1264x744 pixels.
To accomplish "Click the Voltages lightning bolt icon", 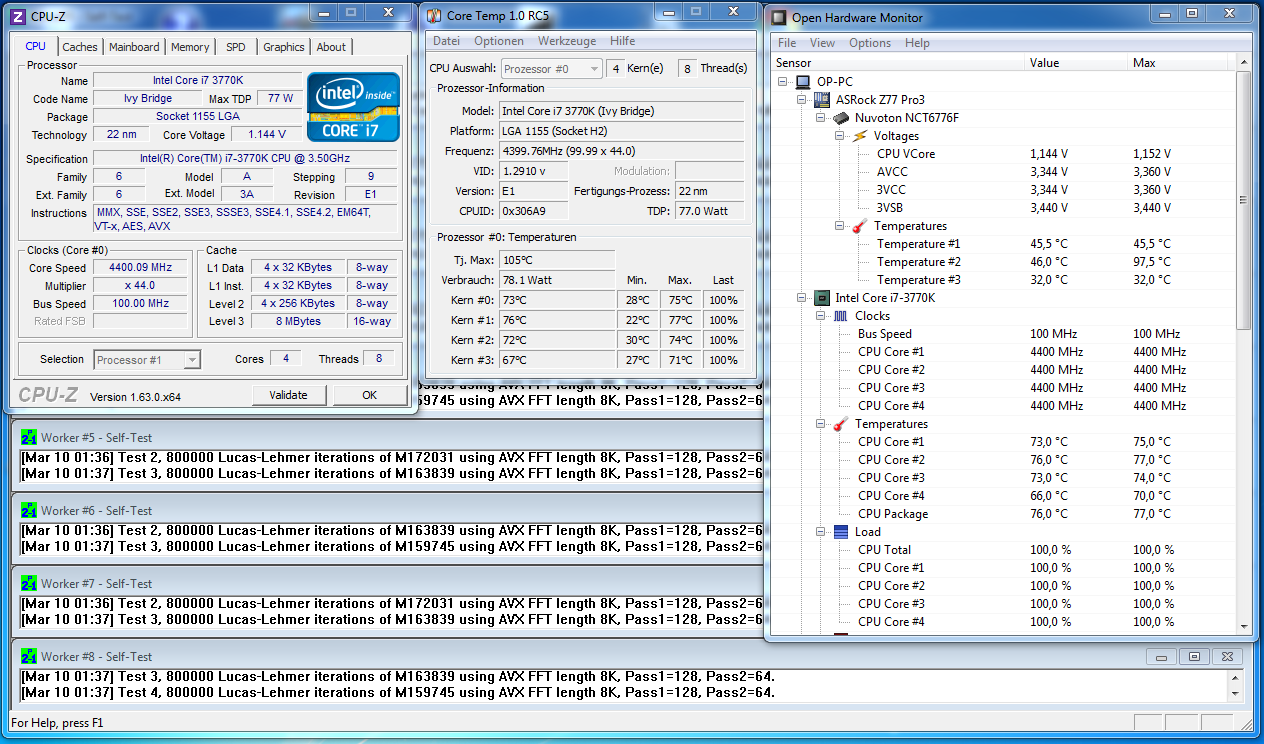I will [859, 136].
